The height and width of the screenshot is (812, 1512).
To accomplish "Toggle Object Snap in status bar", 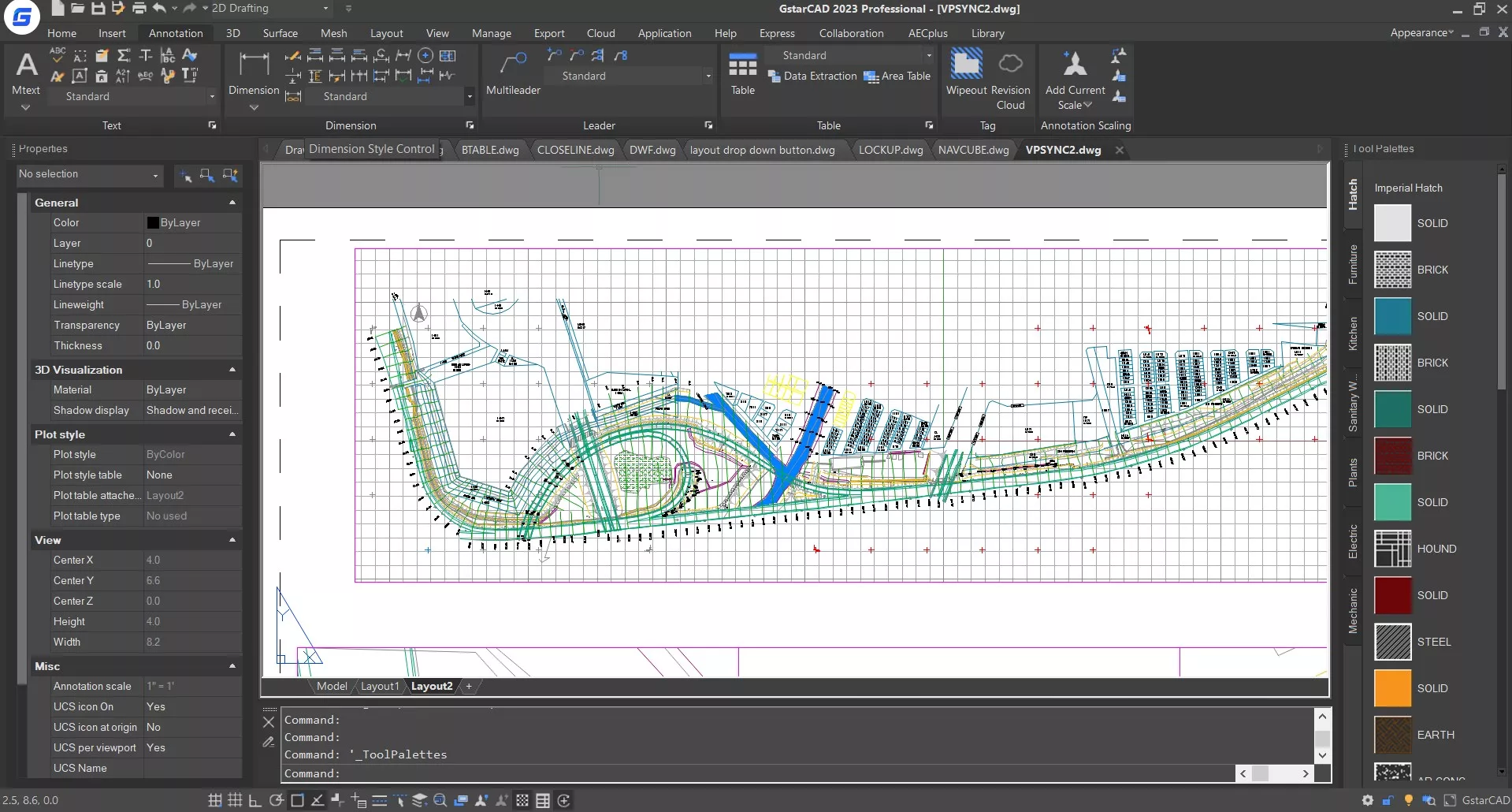I will [297, 800].
